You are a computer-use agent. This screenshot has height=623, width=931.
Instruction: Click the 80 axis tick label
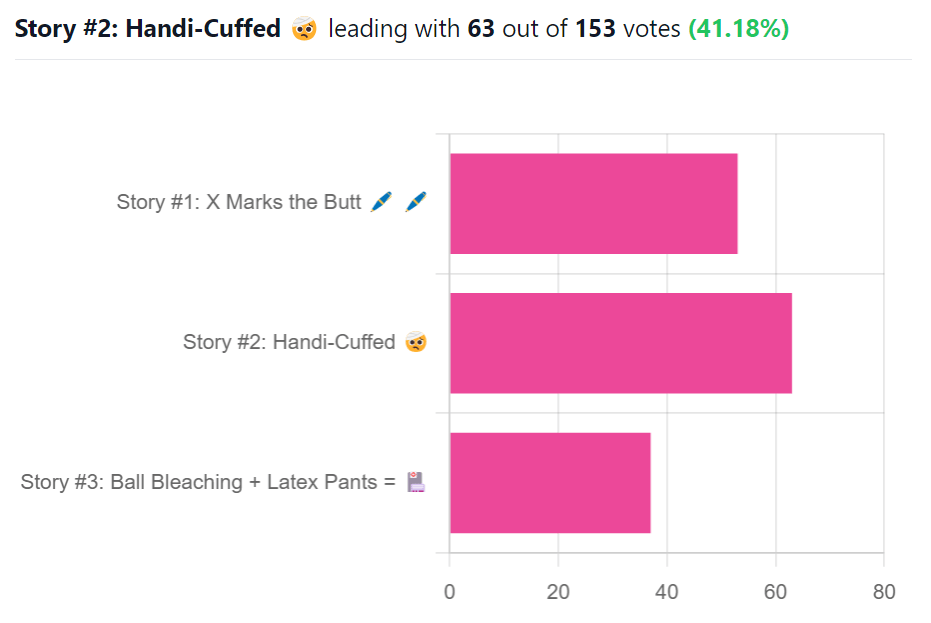tap(884, 592)
